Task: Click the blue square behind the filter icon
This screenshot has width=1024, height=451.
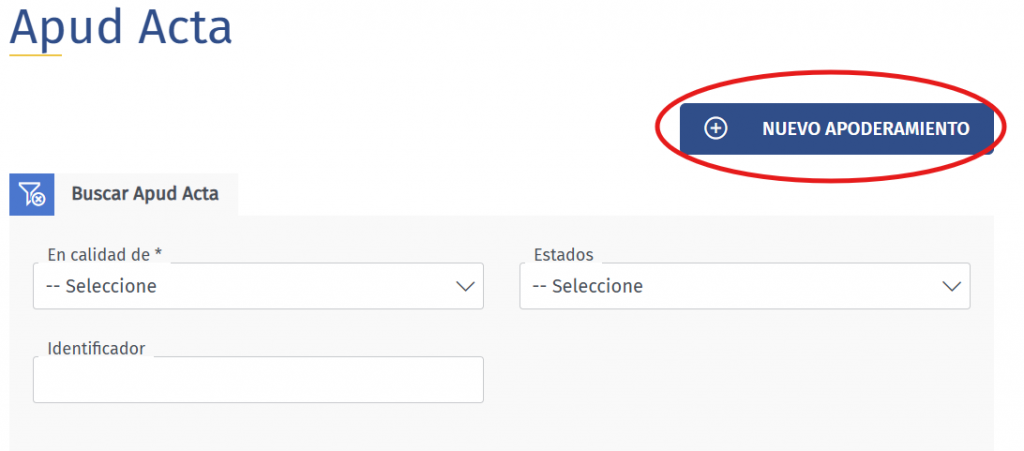Action: (18, 183)
